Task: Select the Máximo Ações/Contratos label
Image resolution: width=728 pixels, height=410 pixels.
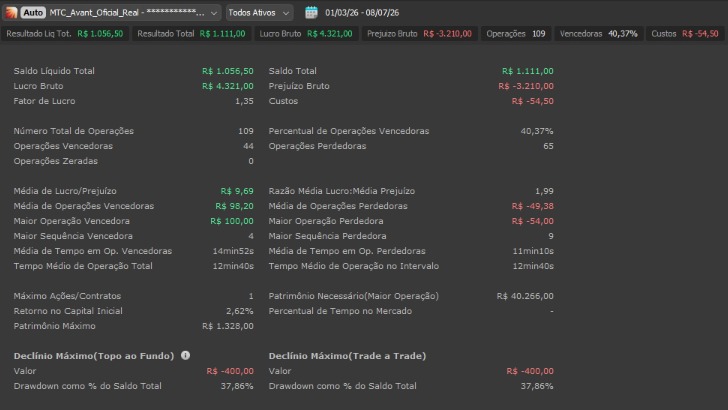Action: [x=67, y=296]
